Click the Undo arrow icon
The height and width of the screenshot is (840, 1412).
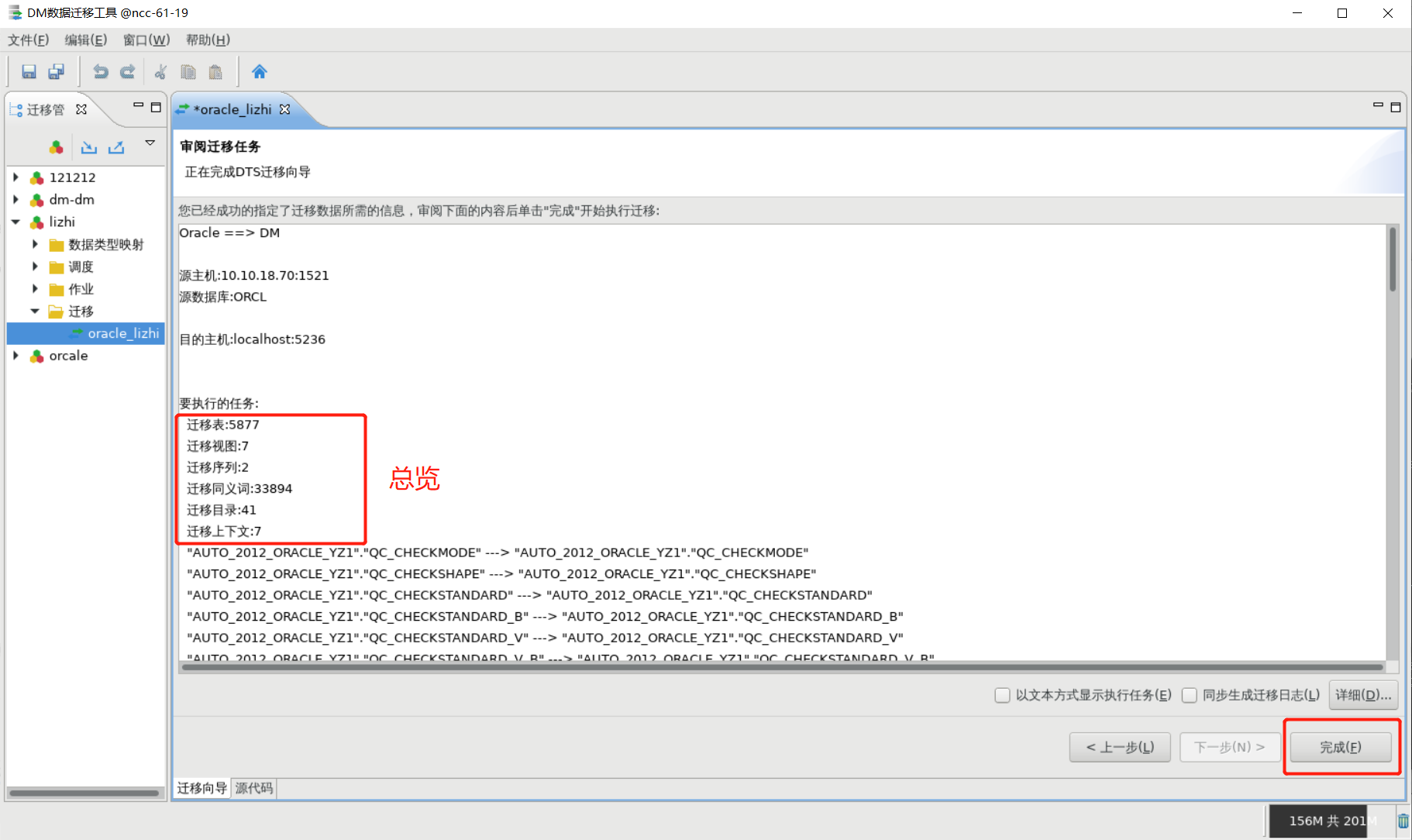click(101, 72)
